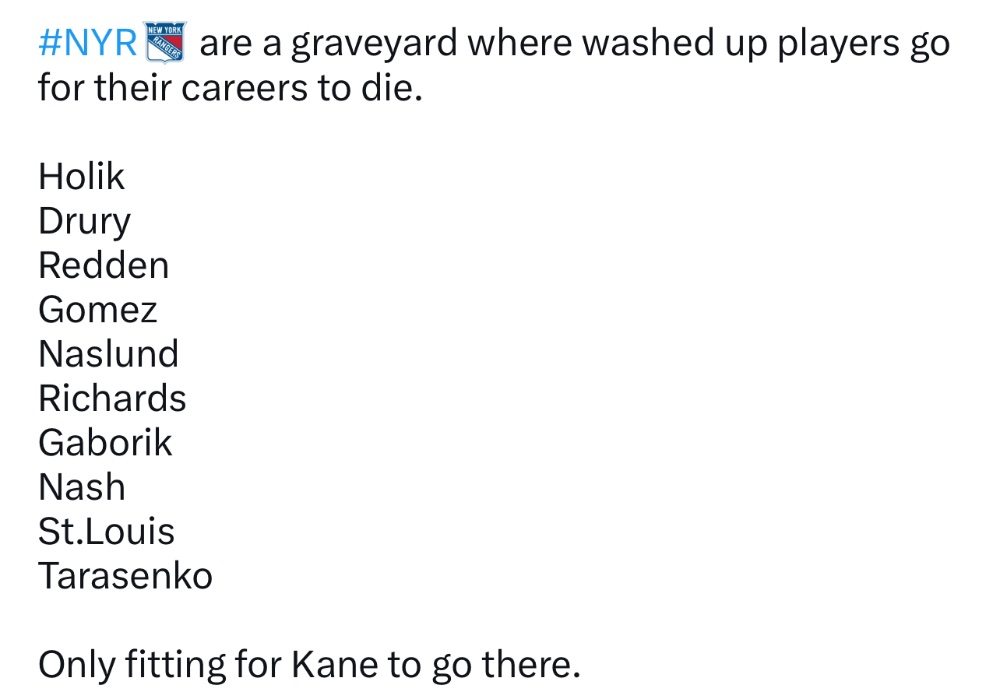Click the #NYR hashtag link
This screenshot has width=1000, height=699.
(88, 43)
